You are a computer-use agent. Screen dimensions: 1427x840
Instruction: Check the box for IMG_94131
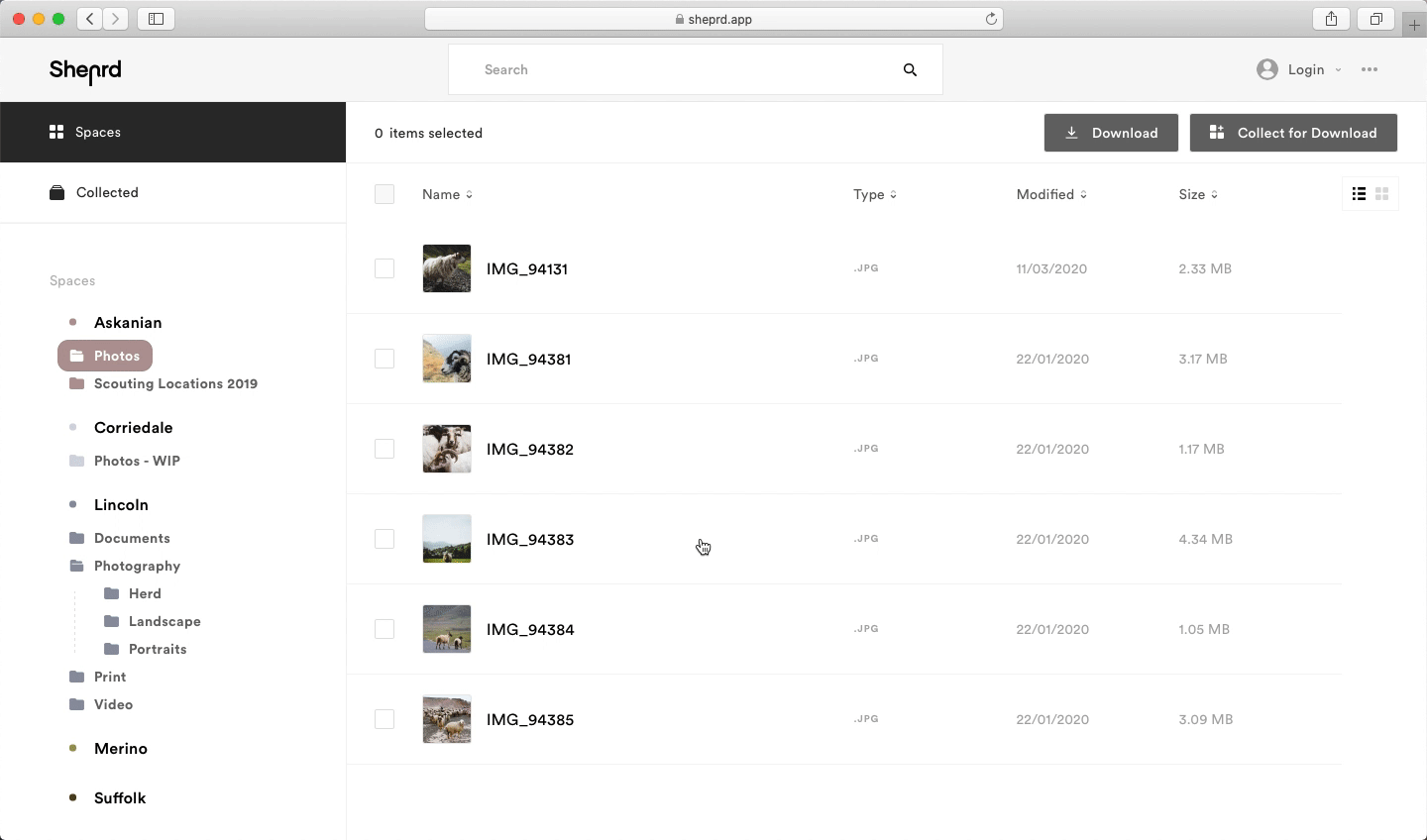tap(384, 268)
